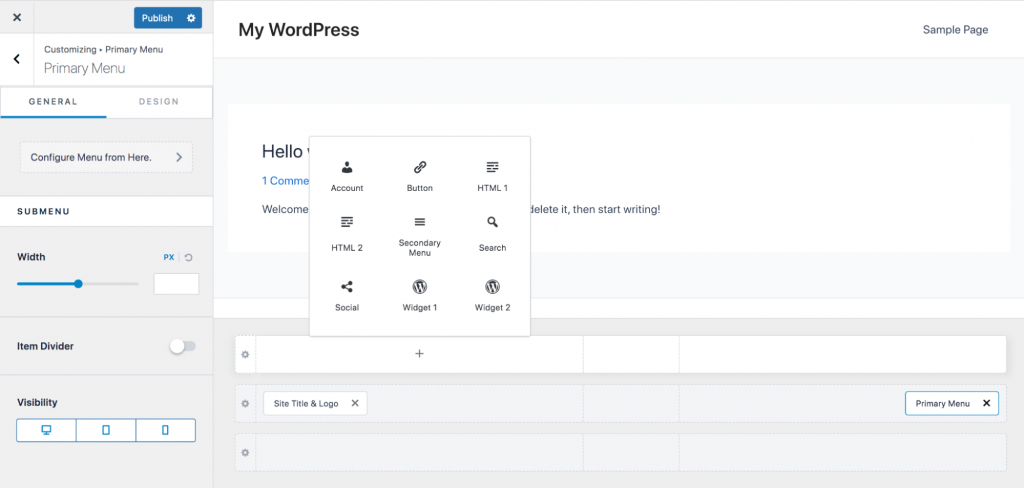Image resolution: width=1024 pixels, height=488 pixels.
Task: Select the HTML 1 element icon
Action: click(492, 167)
